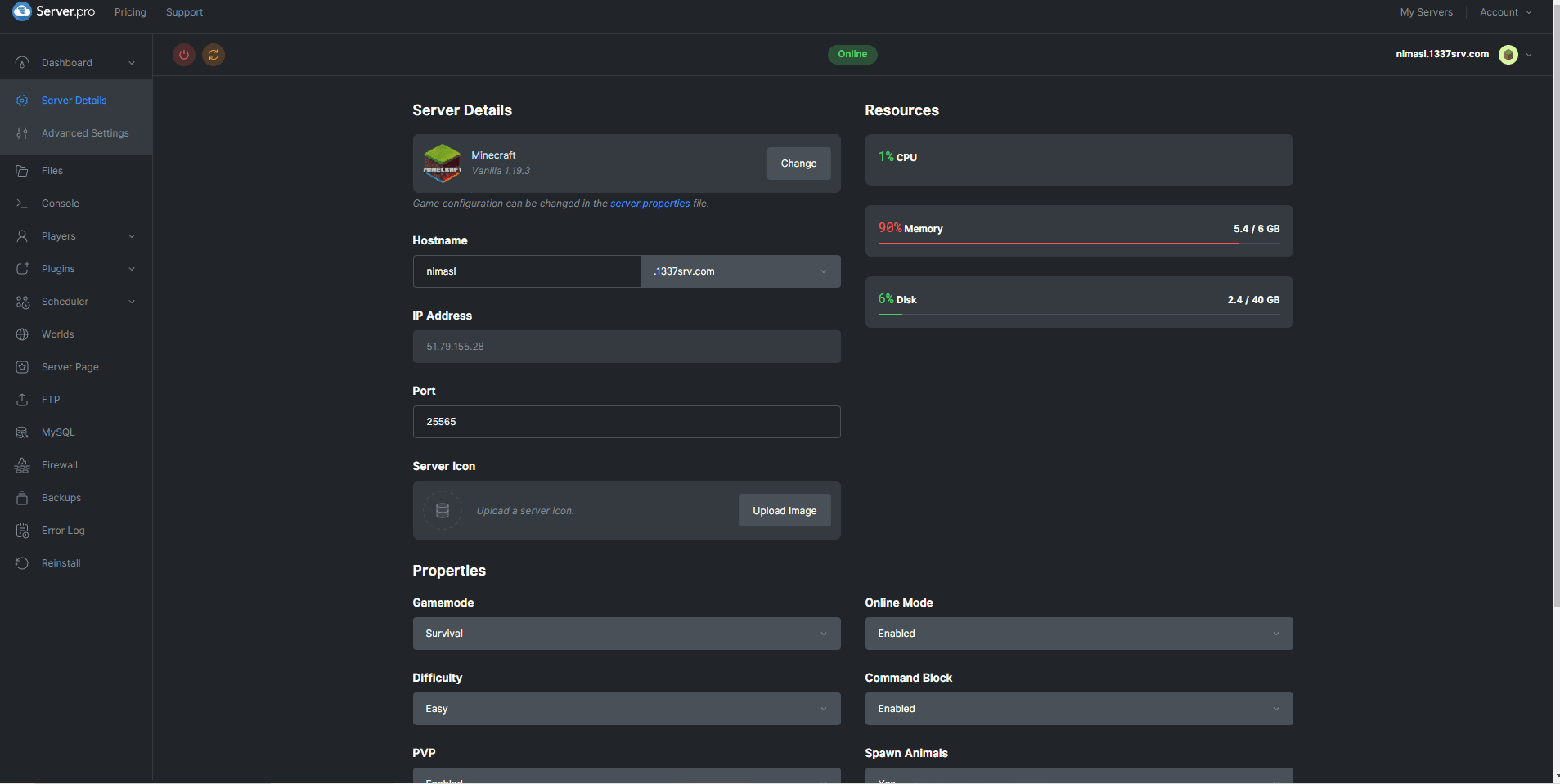The width and height of the screenshot is (1560, 784).
Task: Open the Command Block dropdown
Action: (1079, 709)
